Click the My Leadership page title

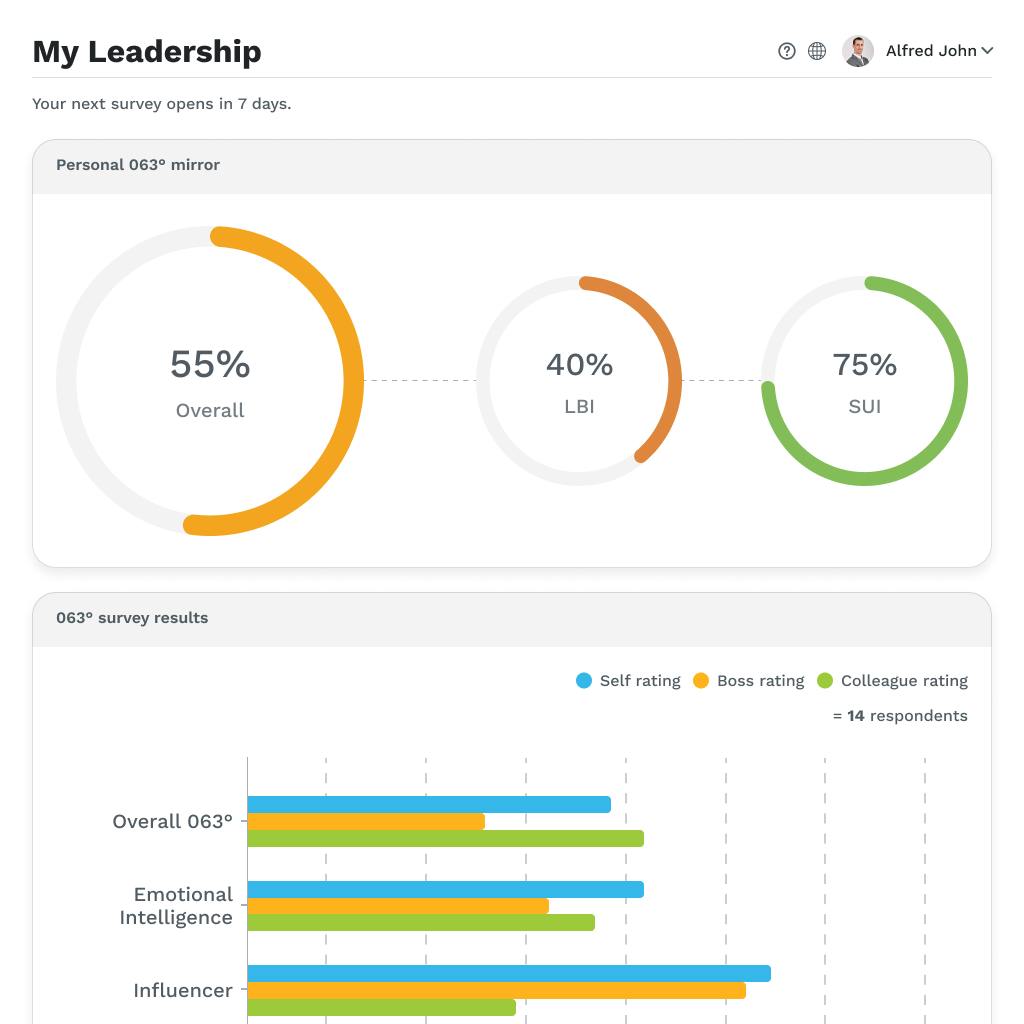pos(147,52)
